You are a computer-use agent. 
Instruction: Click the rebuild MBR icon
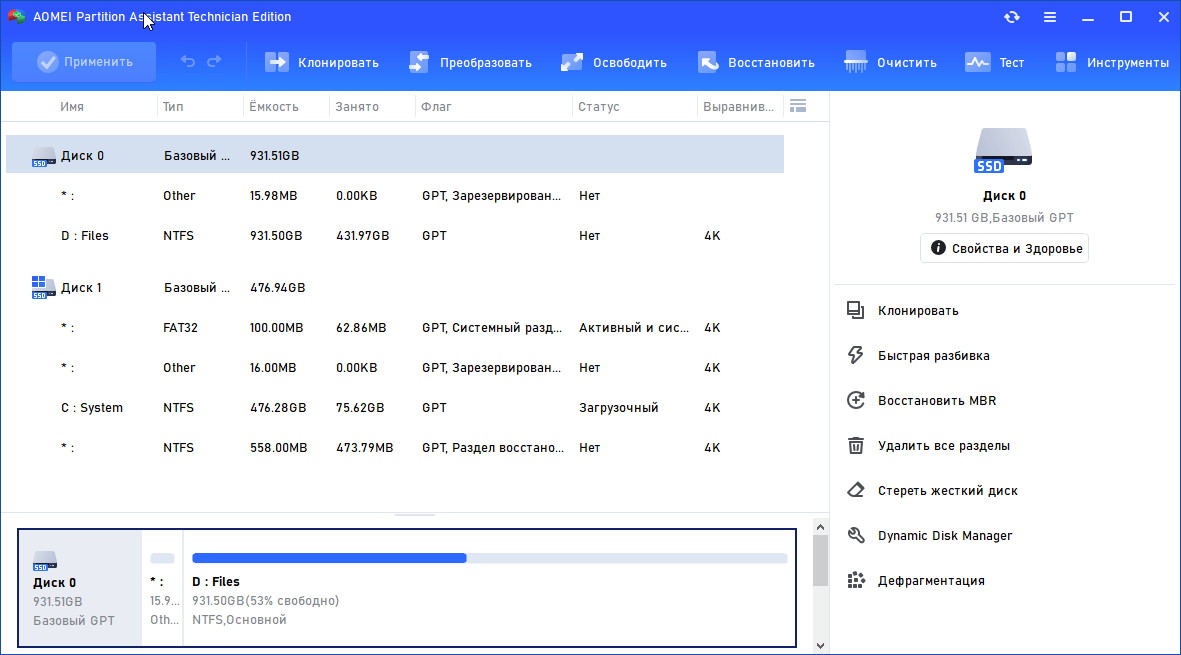pyautogui.click(x=856, y=401)
